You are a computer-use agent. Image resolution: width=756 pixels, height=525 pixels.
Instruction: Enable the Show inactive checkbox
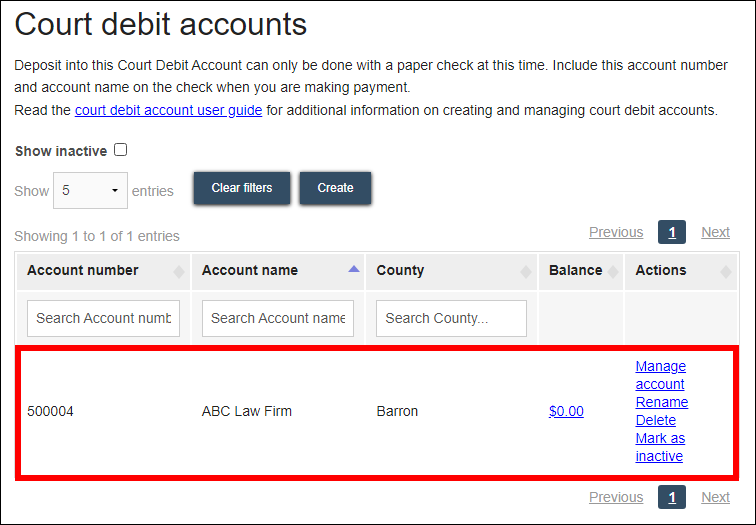click(121, 151)
